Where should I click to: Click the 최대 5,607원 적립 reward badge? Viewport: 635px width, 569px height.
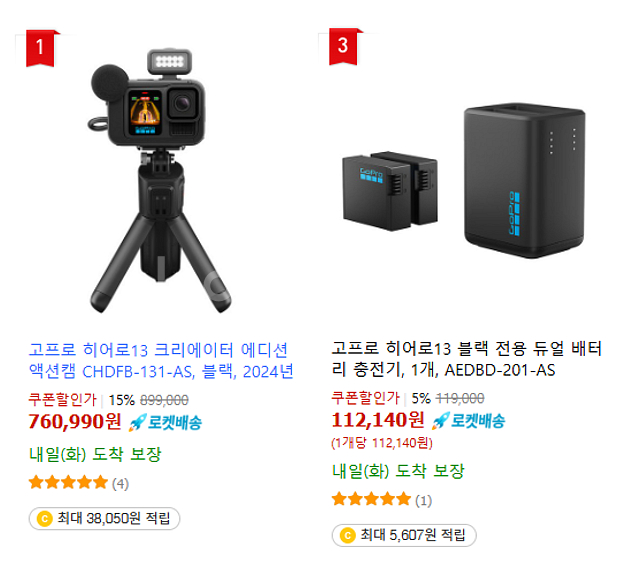point(404,535)
